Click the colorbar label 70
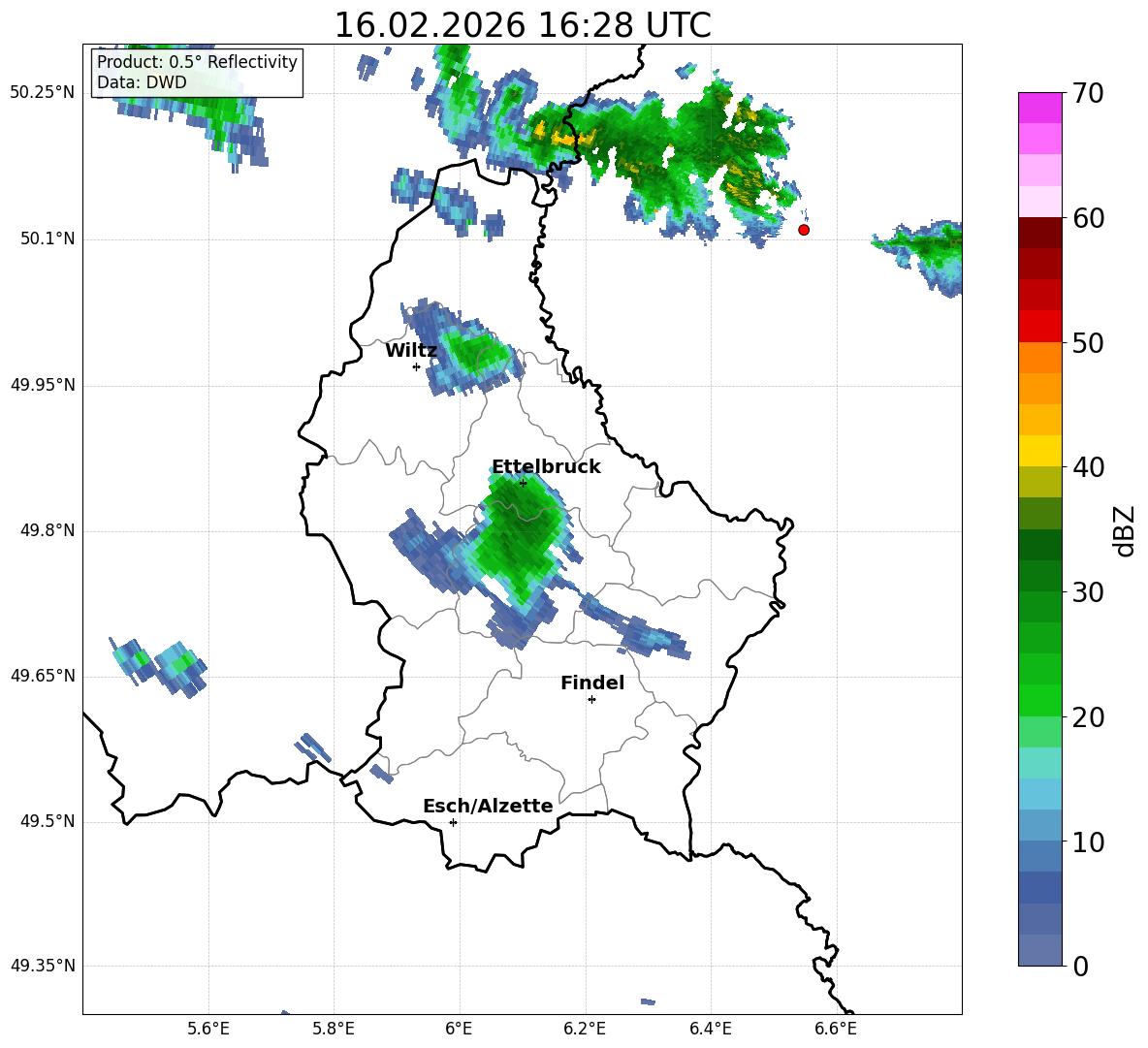This screenshot has width=1148, height=1048. tap(1088, 94)
